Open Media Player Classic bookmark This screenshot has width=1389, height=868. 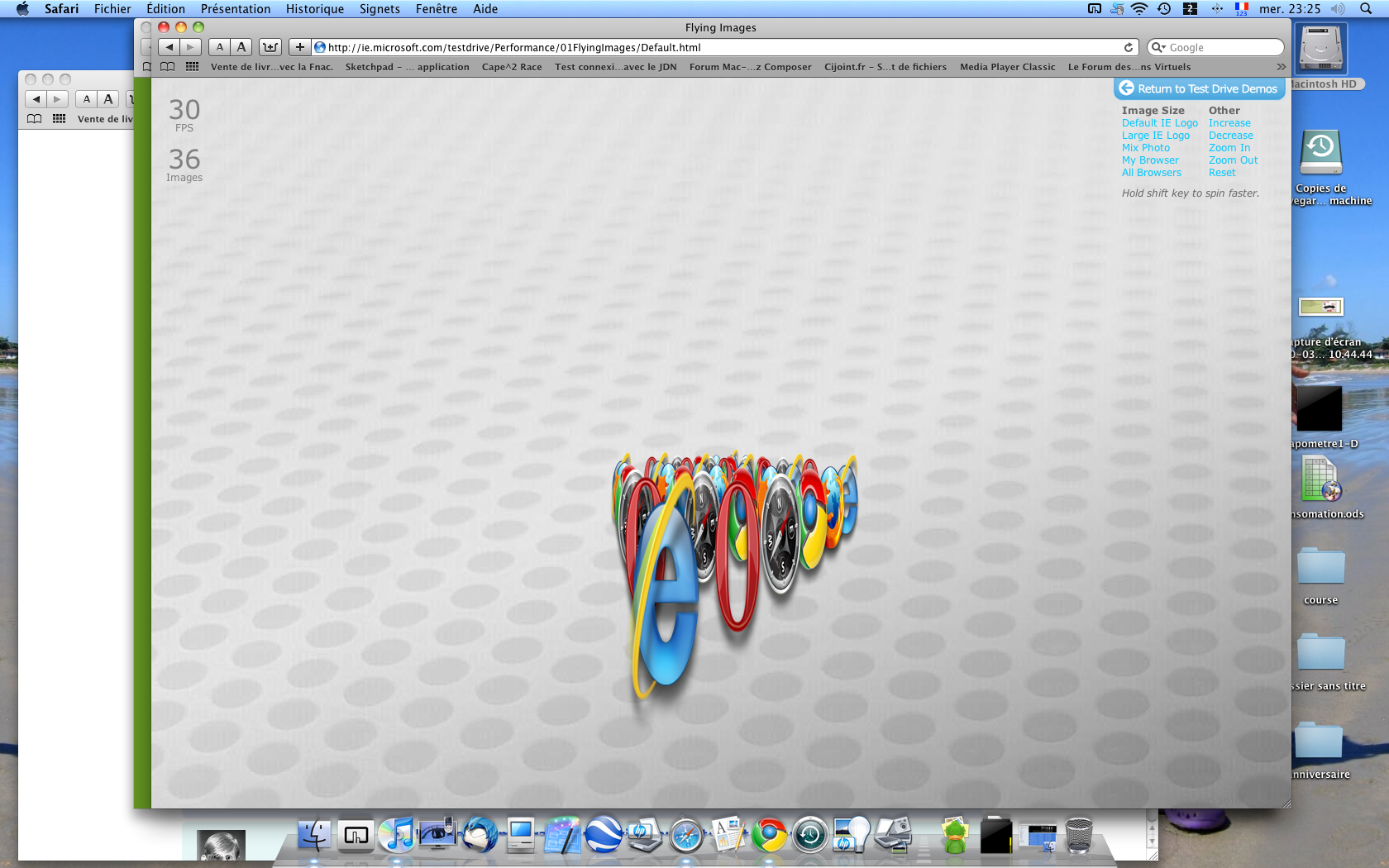1007,67
